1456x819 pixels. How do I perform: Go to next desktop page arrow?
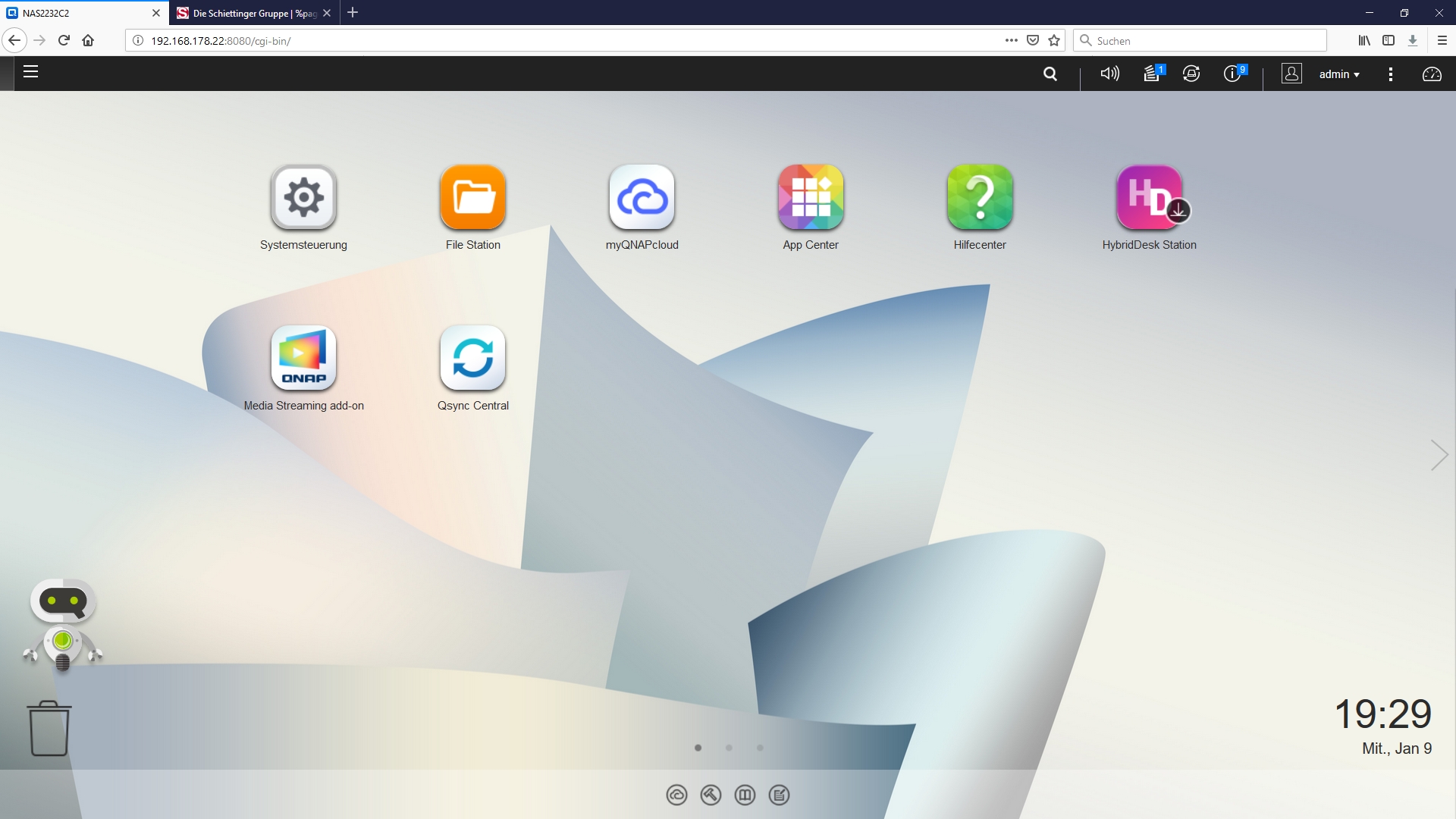pyautogui.click(x=1439, y=455)
